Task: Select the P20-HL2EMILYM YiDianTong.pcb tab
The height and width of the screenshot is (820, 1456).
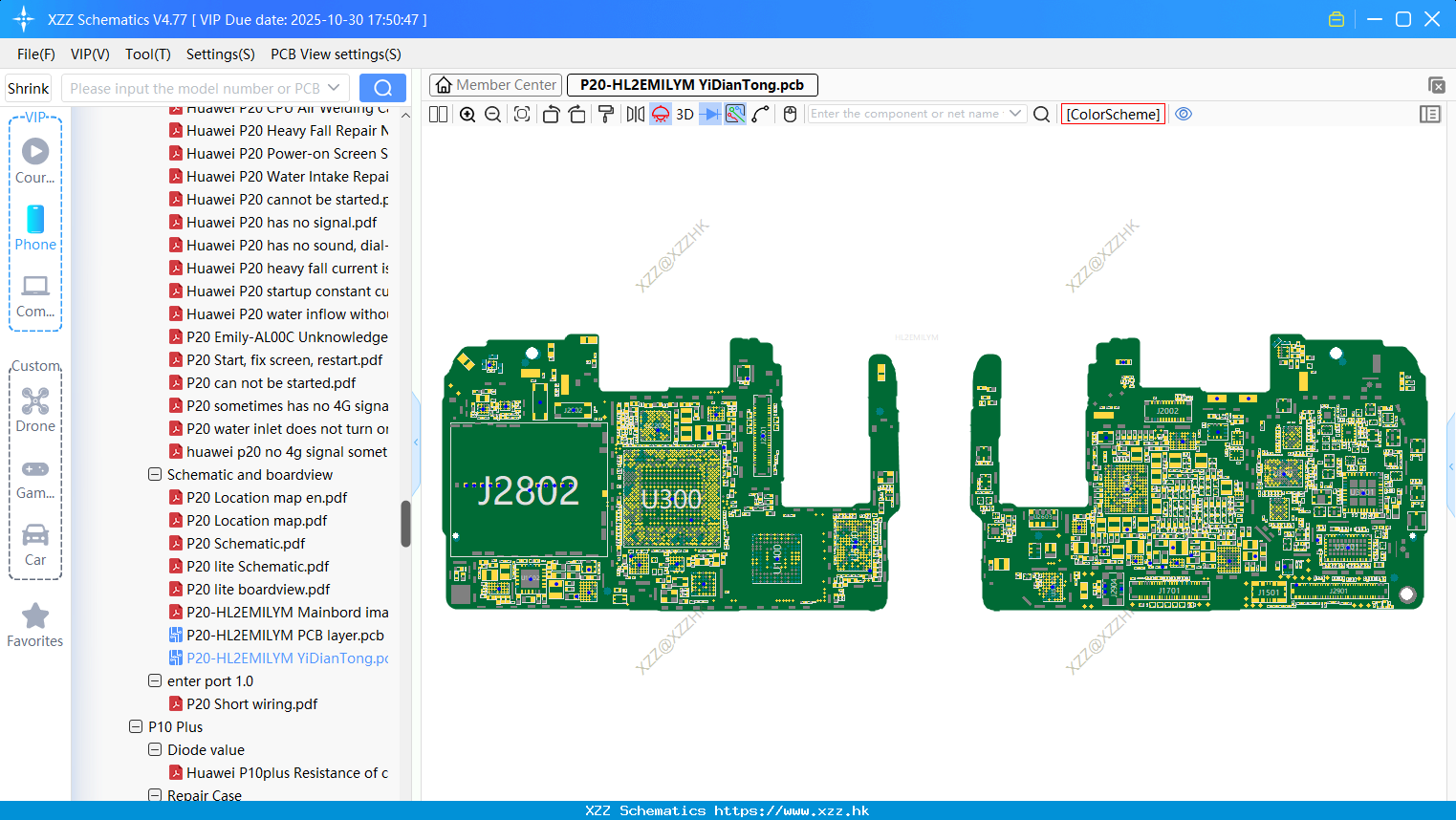Action: pyautogui.click(x=692, y=85)
